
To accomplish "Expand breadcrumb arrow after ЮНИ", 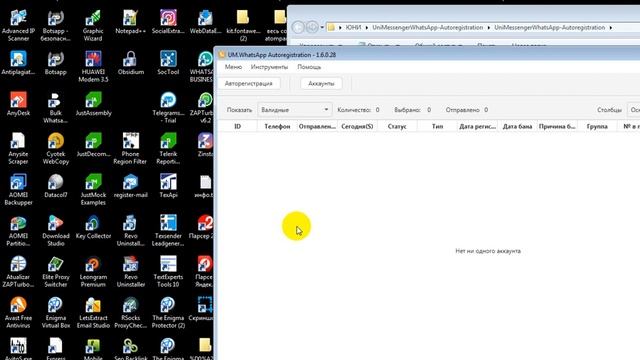I will 367,28.
